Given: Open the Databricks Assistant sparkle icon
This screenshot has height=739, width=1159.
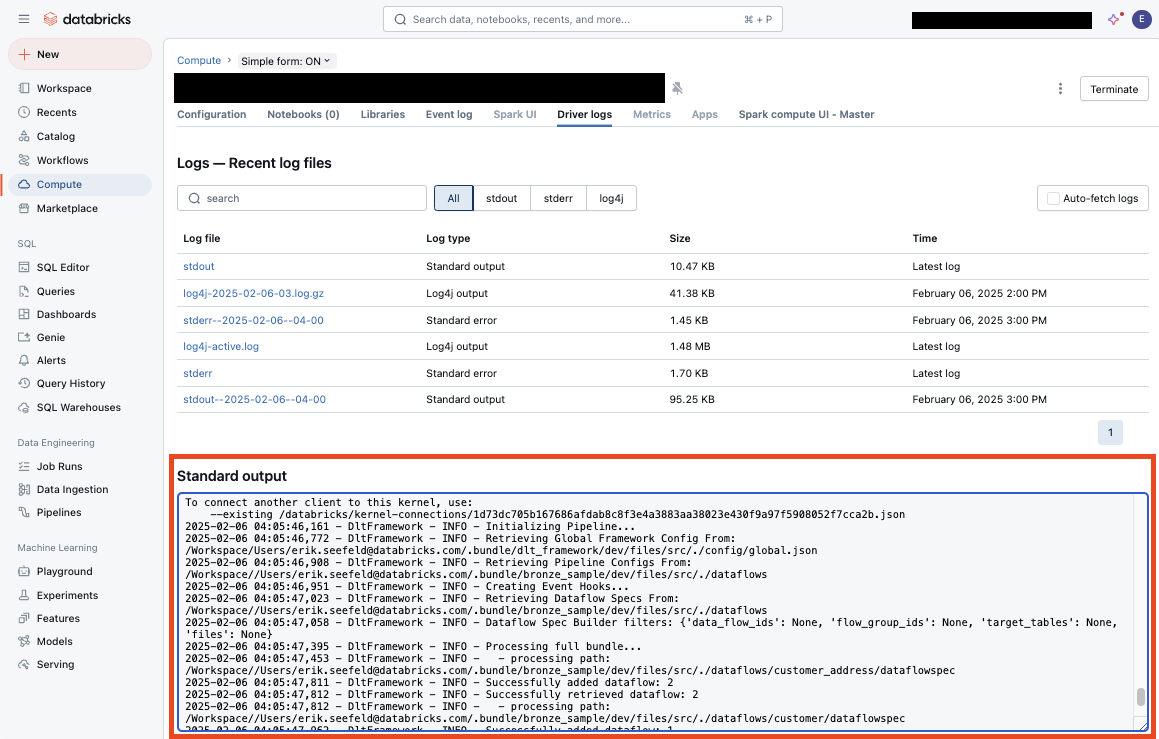Looking at the screenshot, I should click(1114, 19).
